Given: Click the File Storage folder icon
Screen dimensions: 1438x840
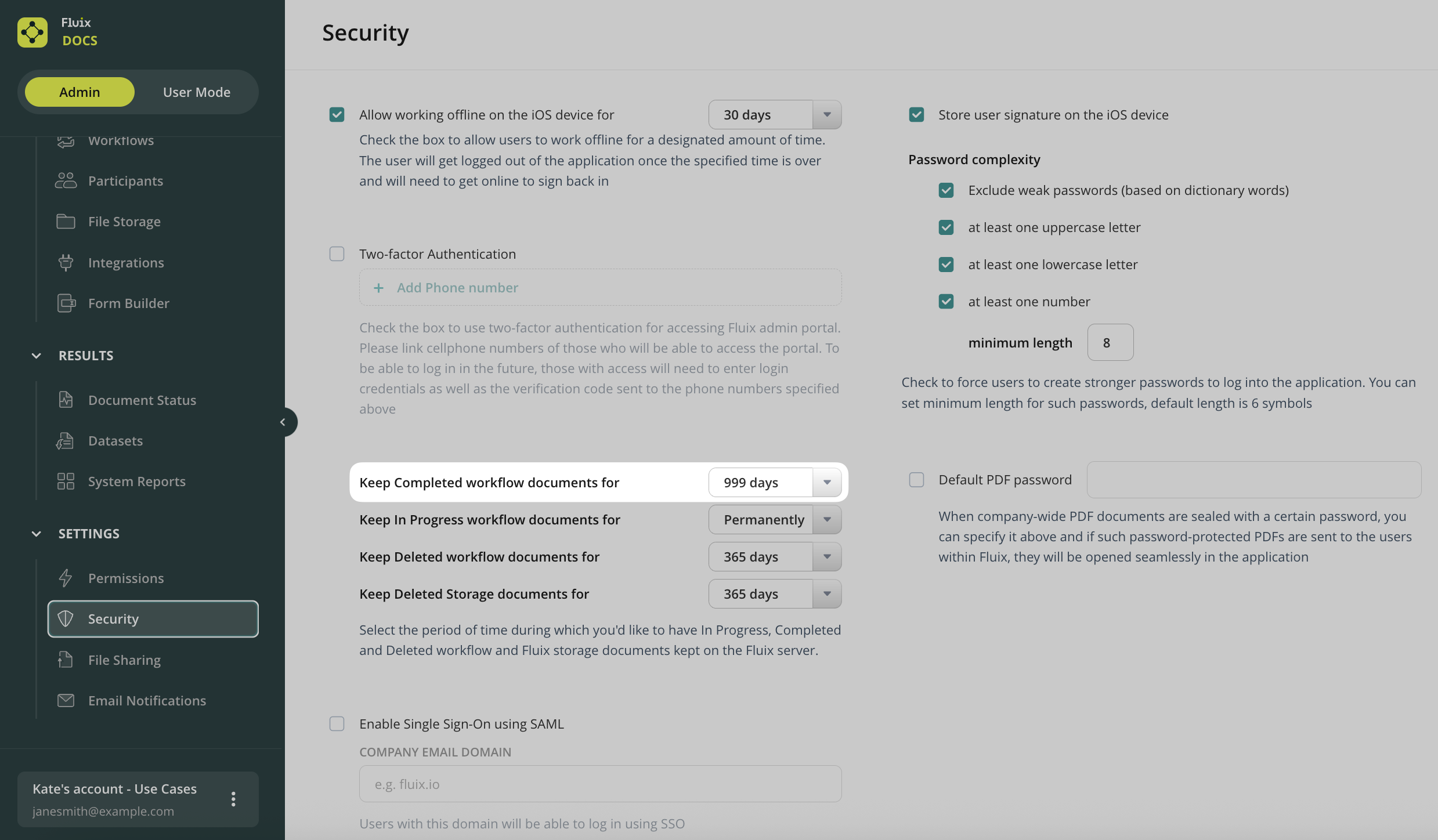Looking at the screenshot, I should pyautogui.click(x=66, y=222).
